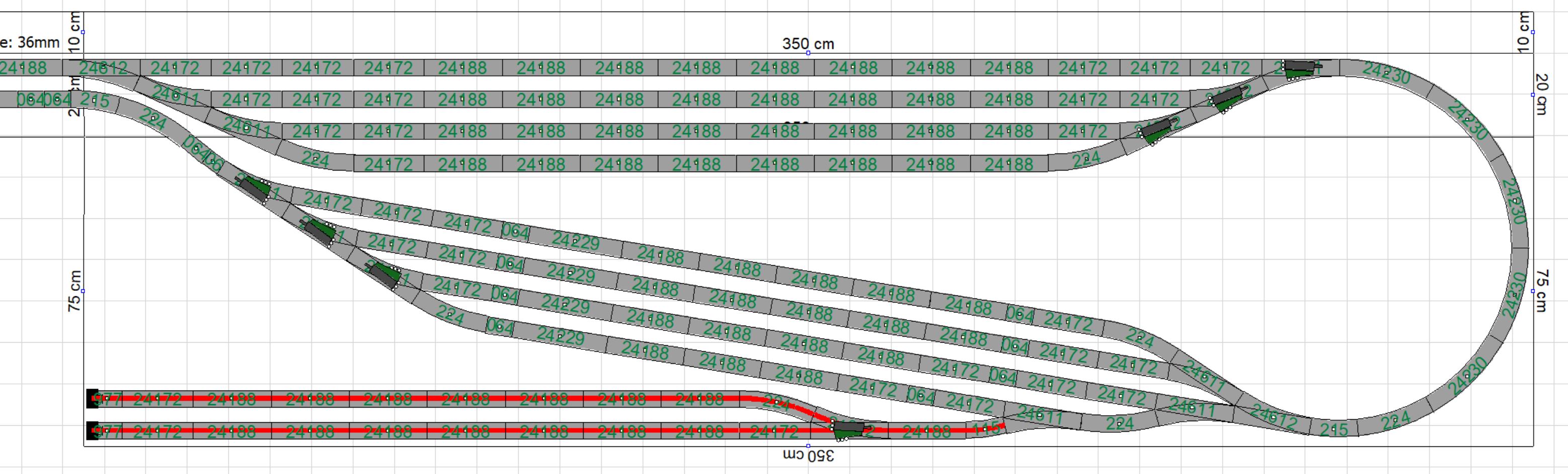Image resolution: width=1568 pixels, height=474 pixels.
Task: Select 064 piece before 24229 on lowest diagonal
Action: click(x=500, y=327)
